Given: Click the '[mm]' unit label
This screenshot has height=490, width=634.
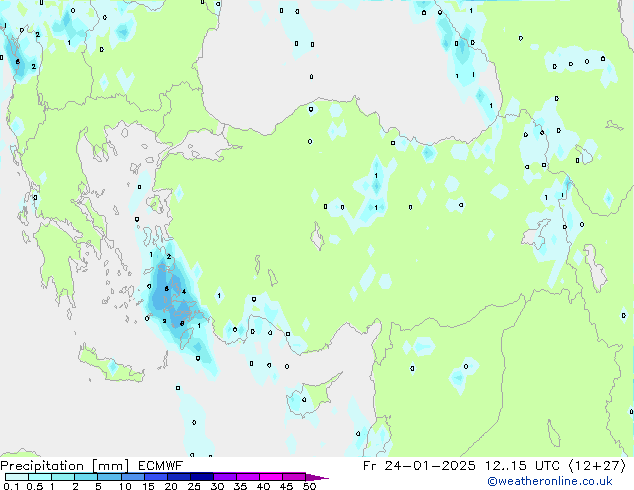Looking at the screenshot, I should (110, 466).
